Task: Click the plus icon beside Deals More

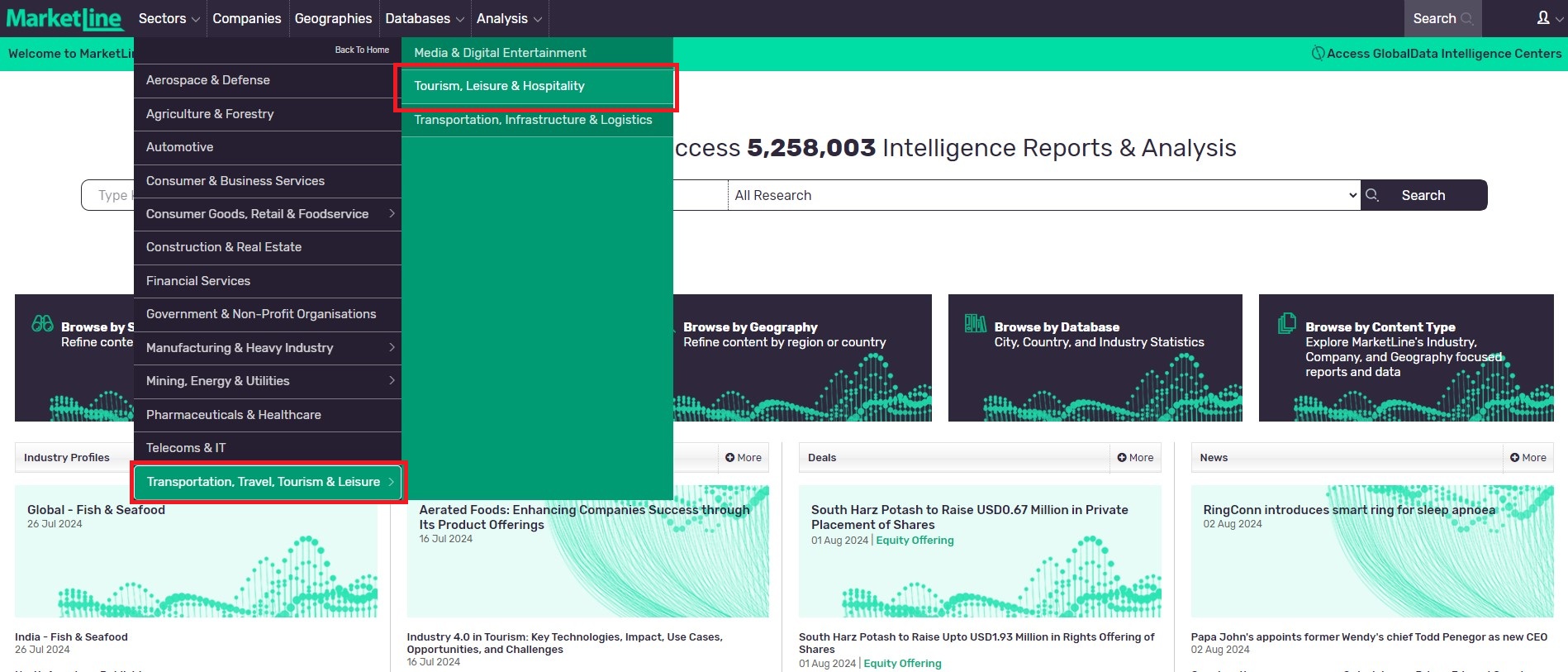Action: [1122, 458]
